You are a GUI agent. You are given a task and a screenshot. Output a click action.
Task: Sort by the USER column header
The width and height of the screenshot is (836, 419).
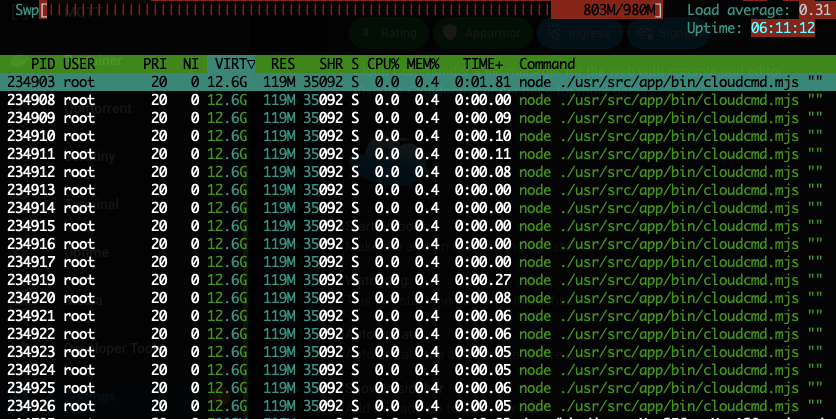pyautogui.click(x=79, y=64)
